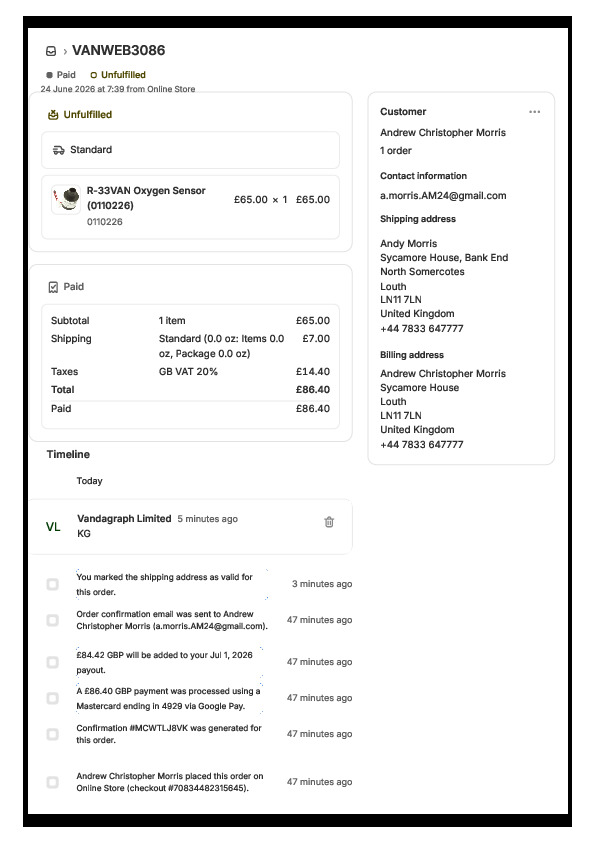Image resolution: width=595 pixels, height=842 pixels.
Task: Select the yellow Unfulfilled status badge
Action: 118,75
